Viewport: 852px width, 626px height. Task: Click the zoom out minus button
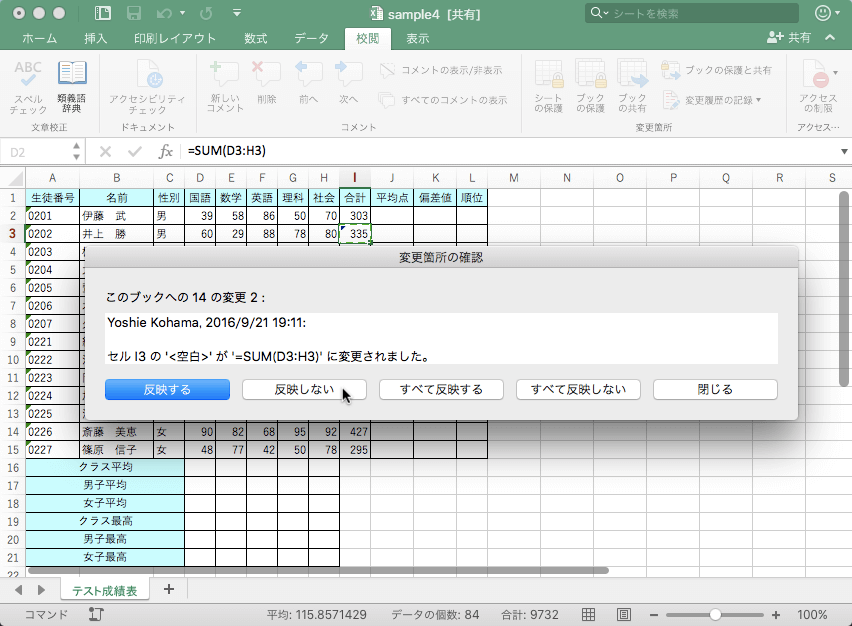tap(654, 615)
